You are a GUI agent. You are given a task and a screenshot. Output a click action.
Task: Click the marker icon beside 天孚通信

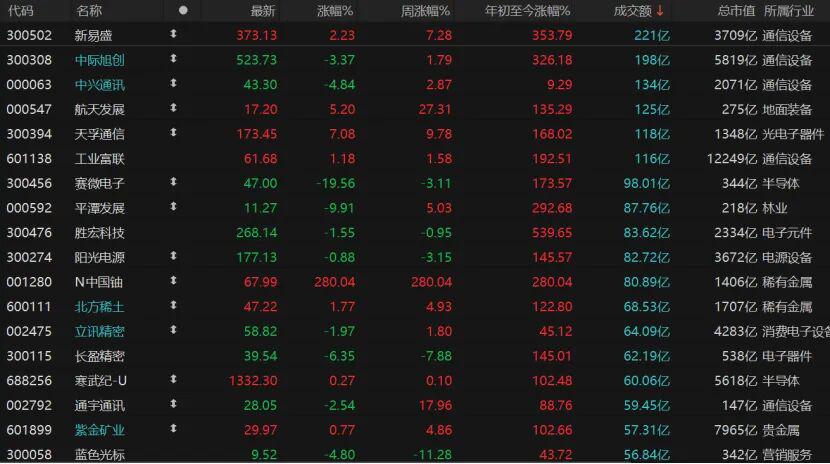point(174,133)
